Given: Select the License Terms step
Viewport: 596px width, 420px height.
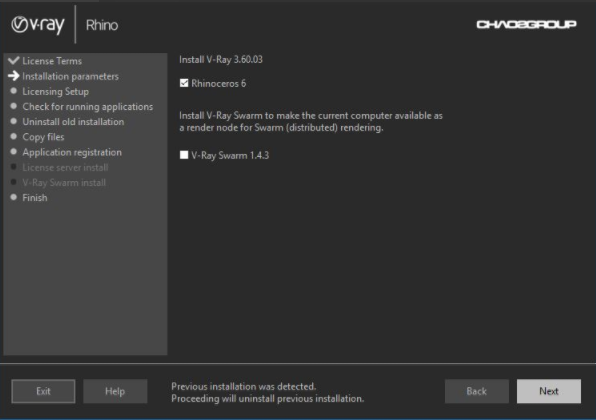Looking at the screenshot, I should (x=52, y=61).
